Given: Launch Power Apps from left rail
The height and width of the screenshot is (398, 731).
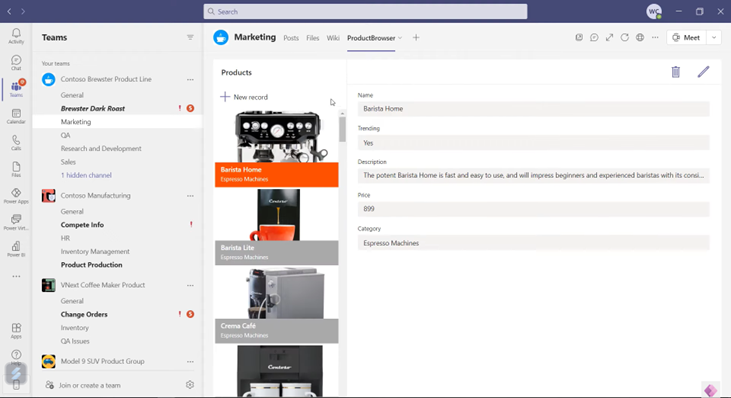Looking at the screenshot, I should pos(16,196).
